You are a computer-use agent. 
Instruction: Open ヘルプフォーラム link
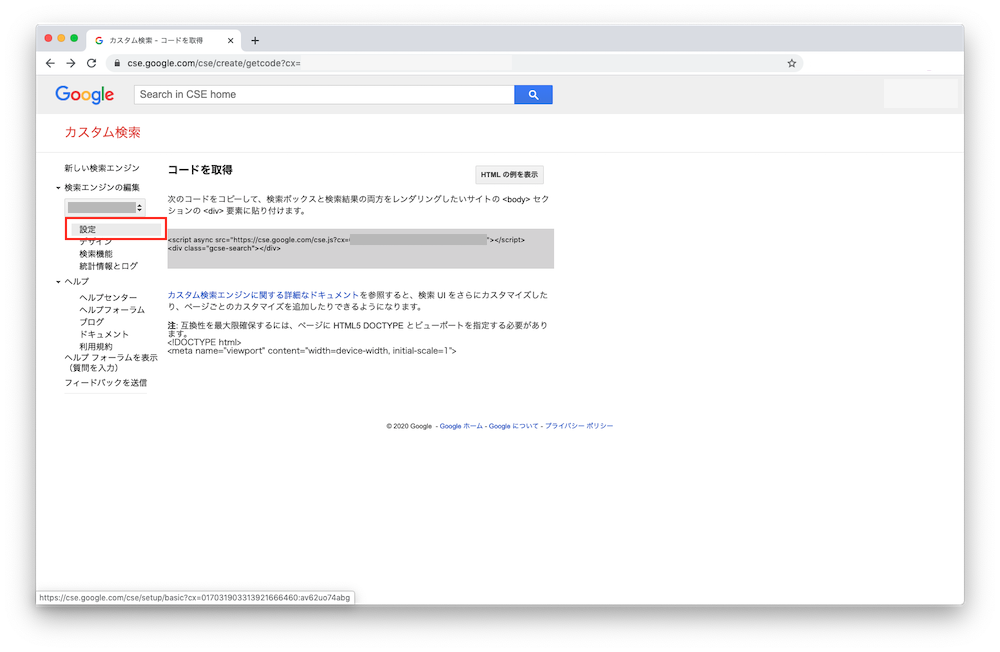[x=112, y=309]
